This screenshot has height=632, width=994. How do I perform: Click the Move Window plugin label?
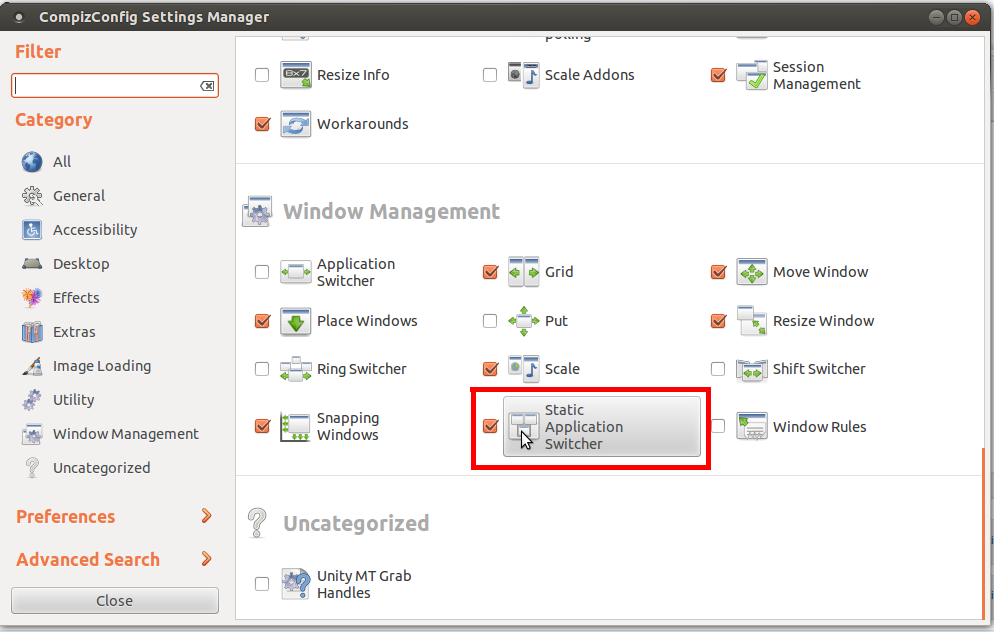click(x=820, y=272)
